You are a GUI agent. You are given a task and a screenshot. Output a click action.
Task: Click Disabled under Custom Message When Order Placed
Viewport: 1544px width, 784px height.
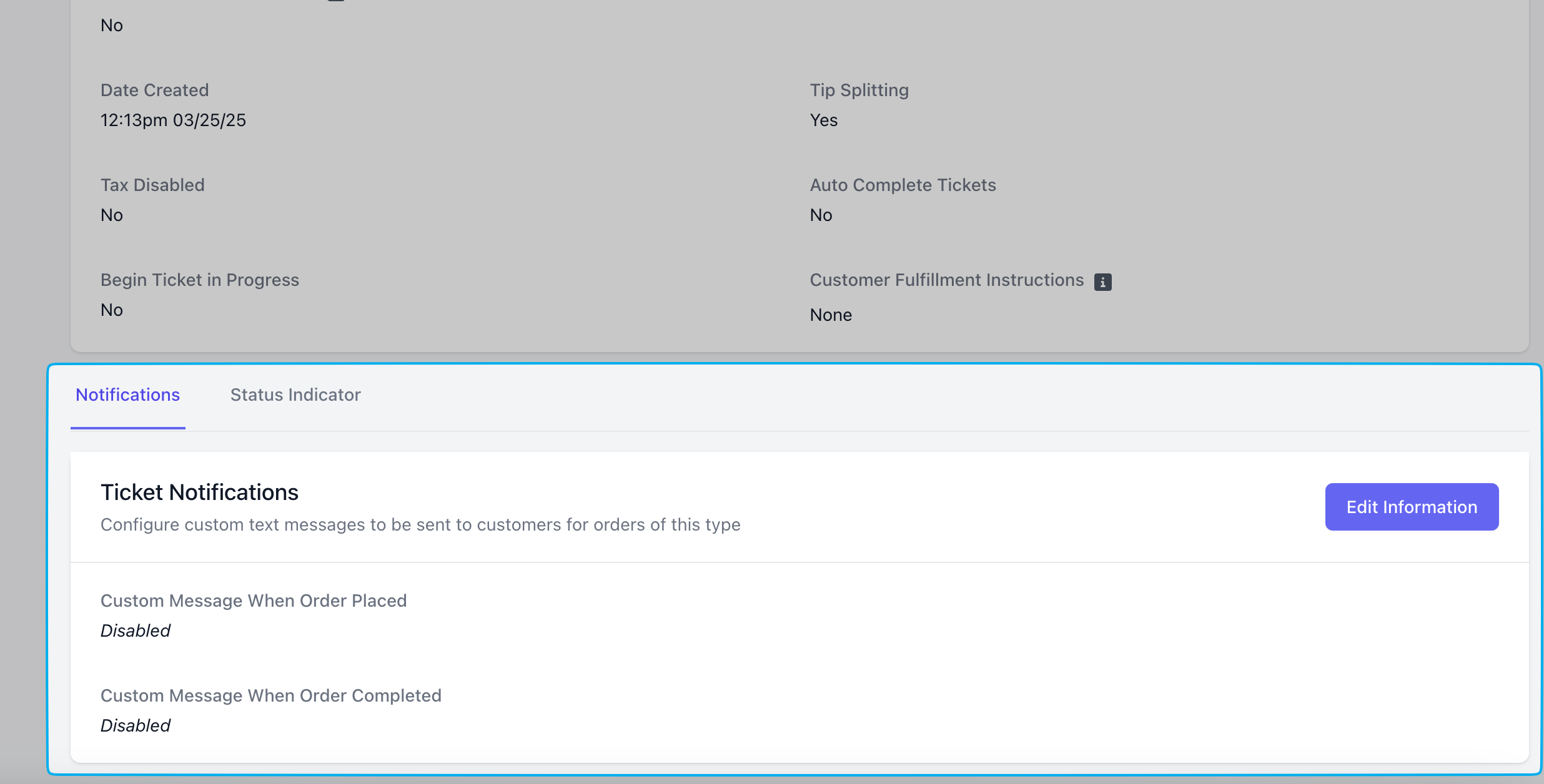pos(136,631)
